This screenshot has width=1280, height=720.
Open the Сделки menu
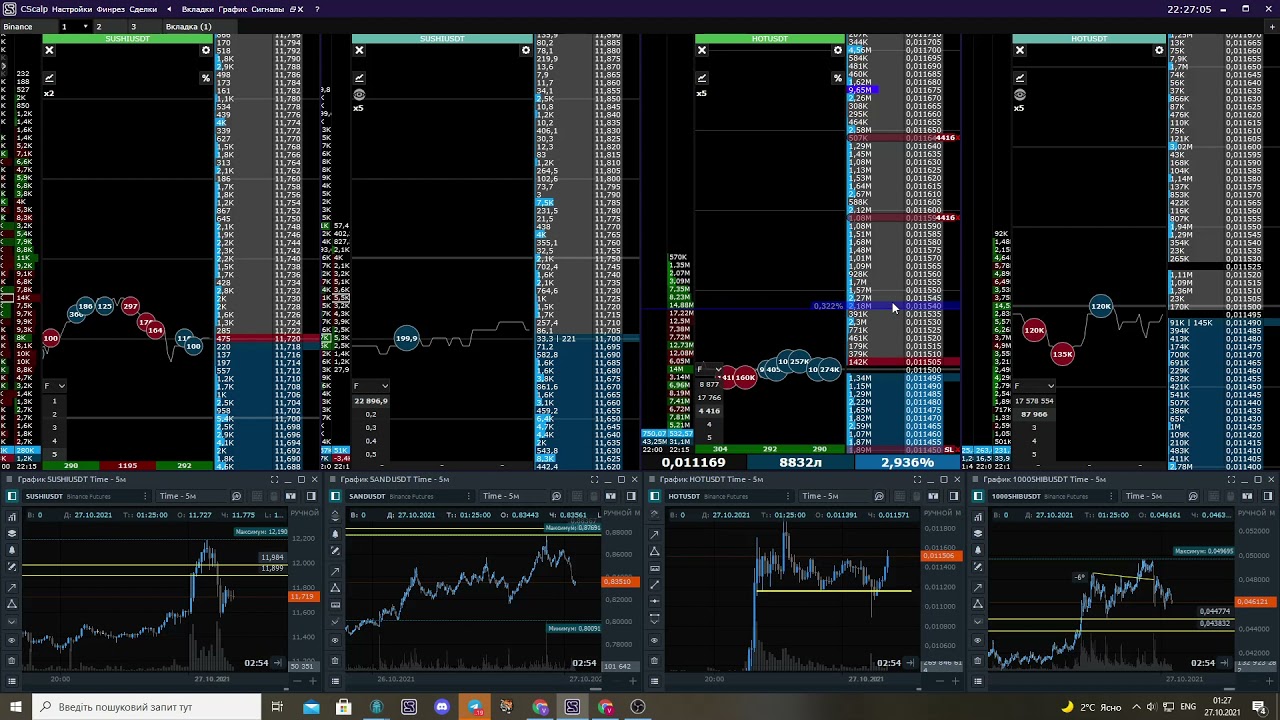(143, 9)
